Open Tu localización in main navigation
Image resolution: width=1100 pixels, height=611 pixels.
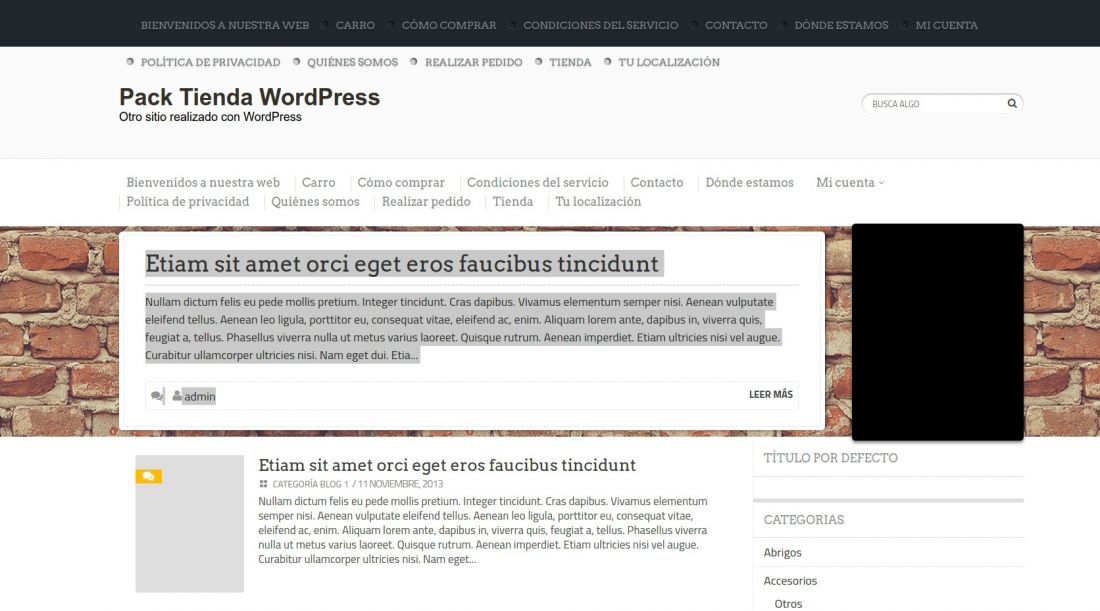598,202
